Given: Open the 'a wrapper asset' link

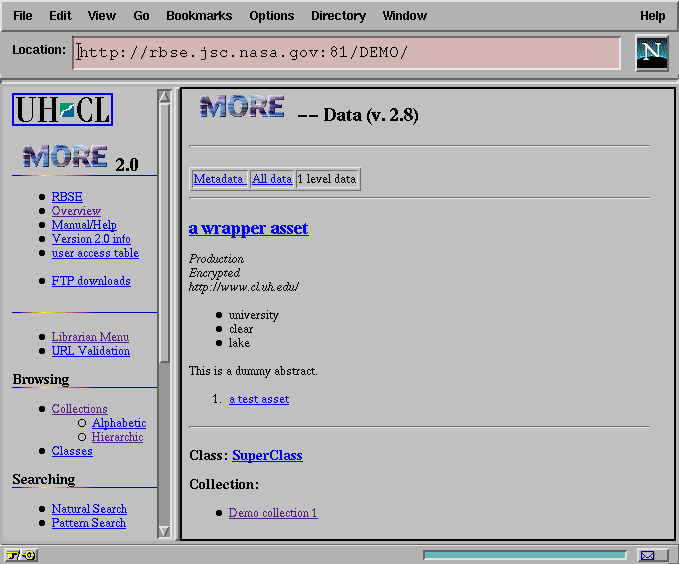Looking at the screenshot, I should (248, 229).
